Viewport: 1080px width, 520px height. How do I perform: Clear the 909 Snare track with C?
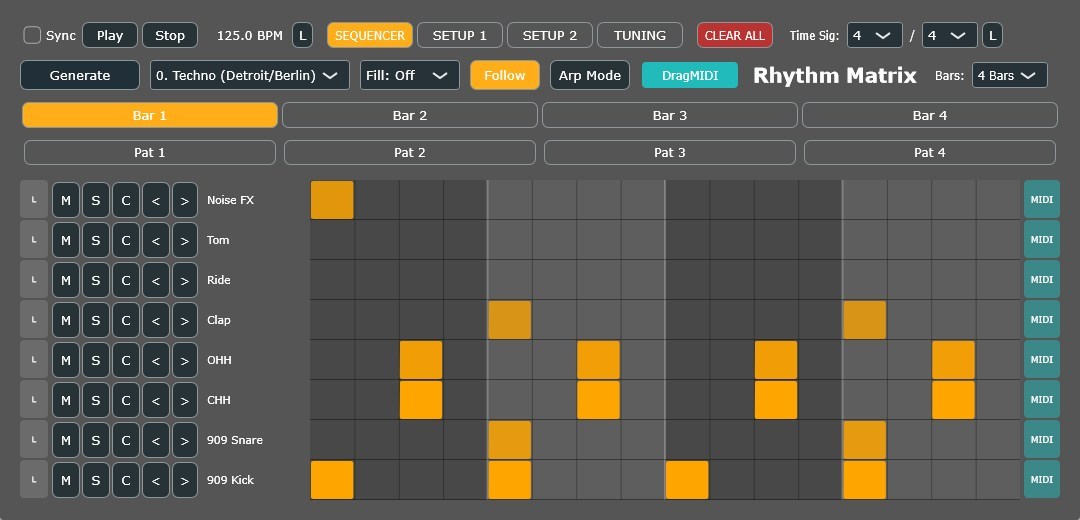(x=126, y=440)
